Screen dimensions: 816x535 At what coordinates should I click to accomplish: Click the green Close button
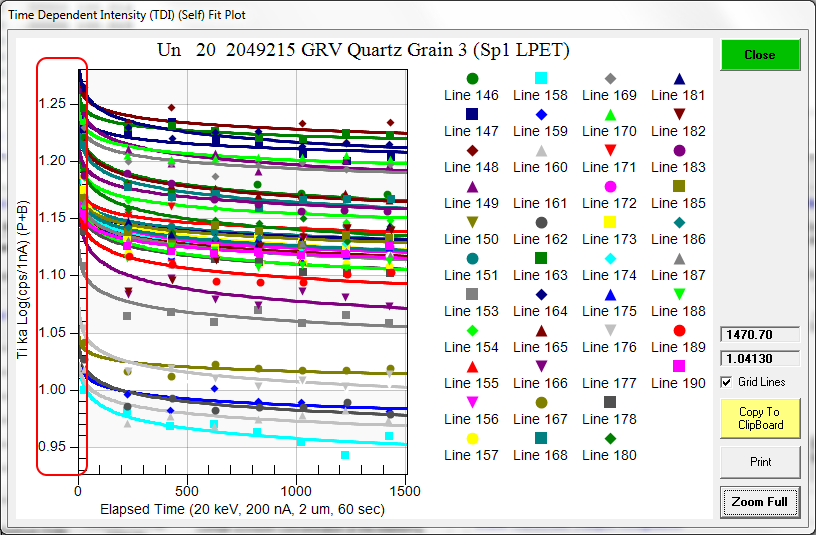click(x=760, y=55)
